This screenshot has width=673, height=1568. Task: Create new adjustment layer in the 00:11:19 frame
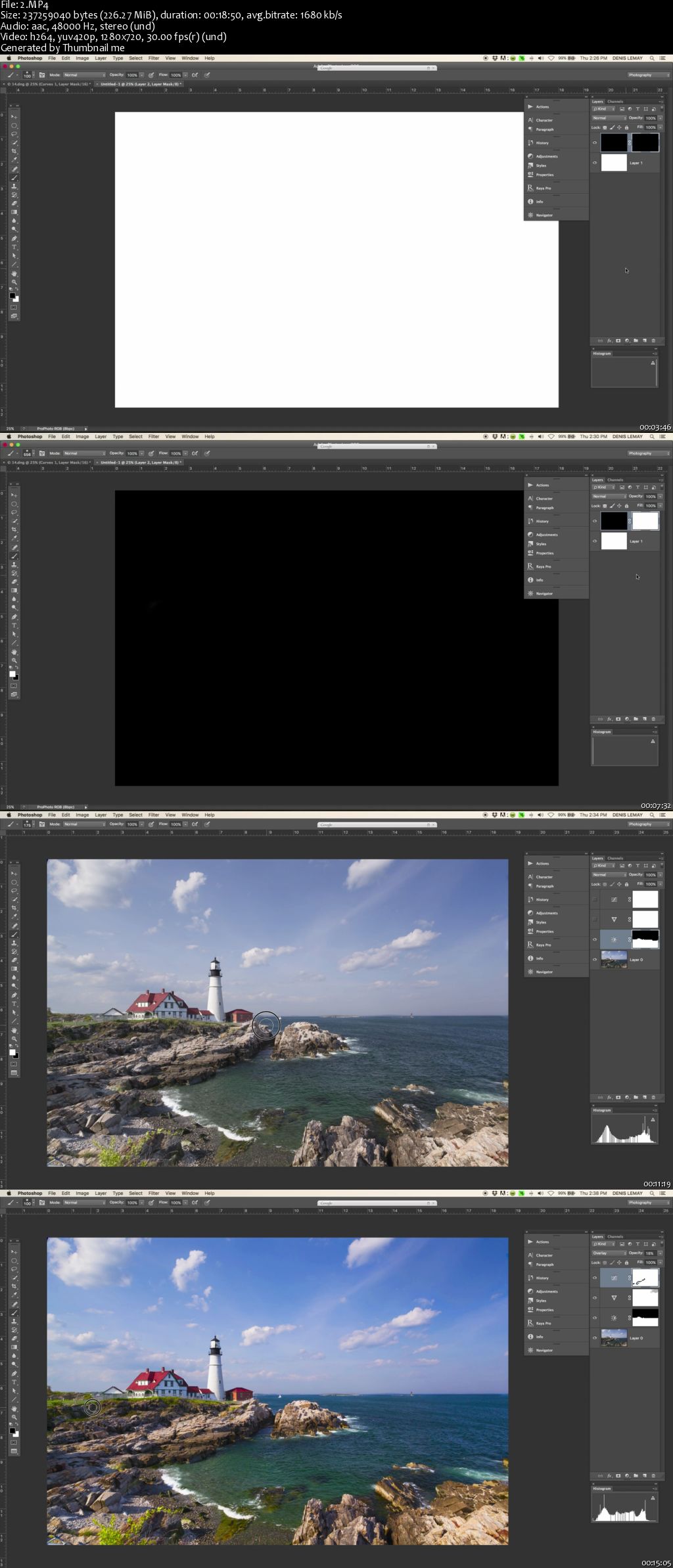(x=627, y=1097)
